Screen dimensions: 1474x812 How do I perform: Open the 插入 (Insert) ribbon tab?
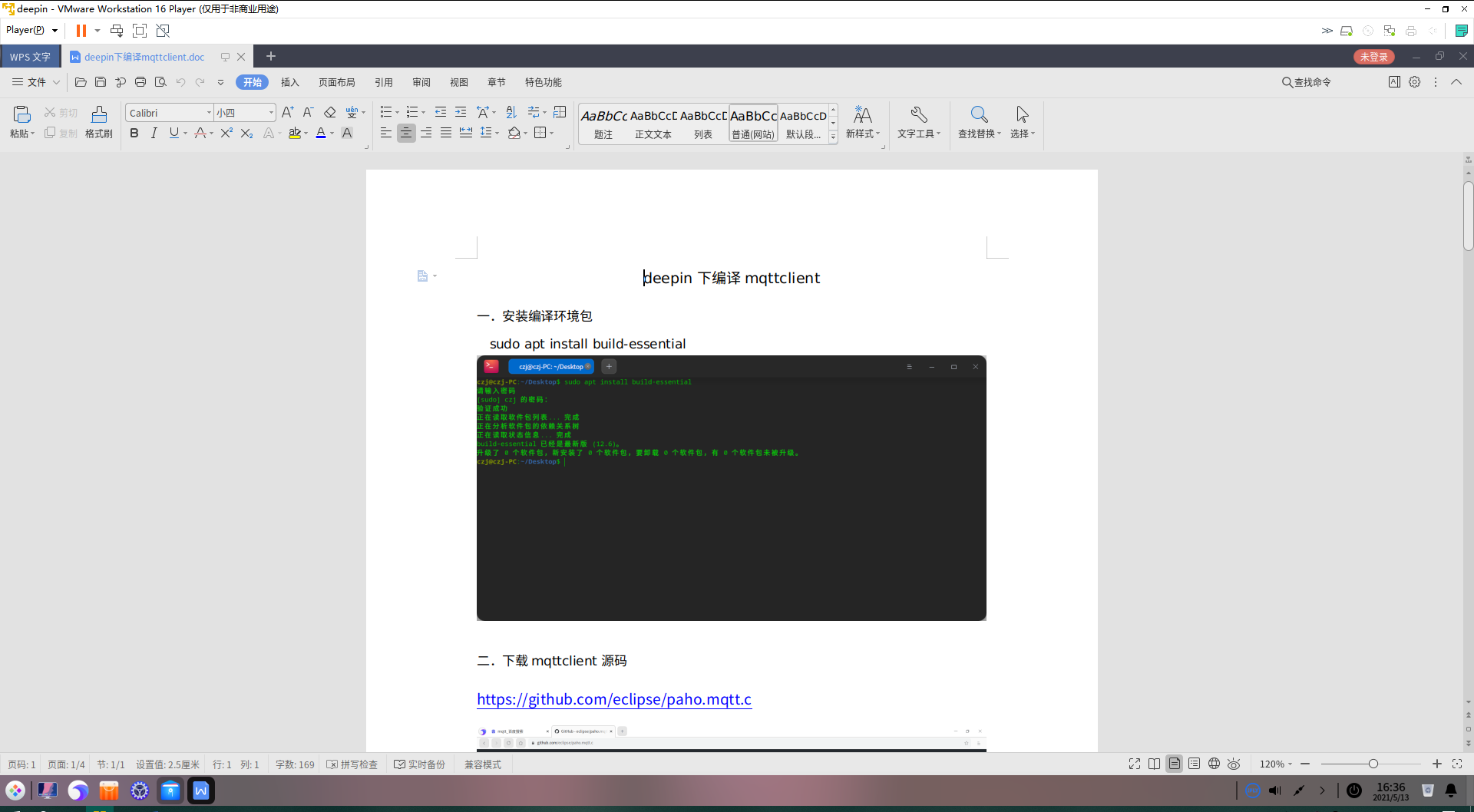290,82
